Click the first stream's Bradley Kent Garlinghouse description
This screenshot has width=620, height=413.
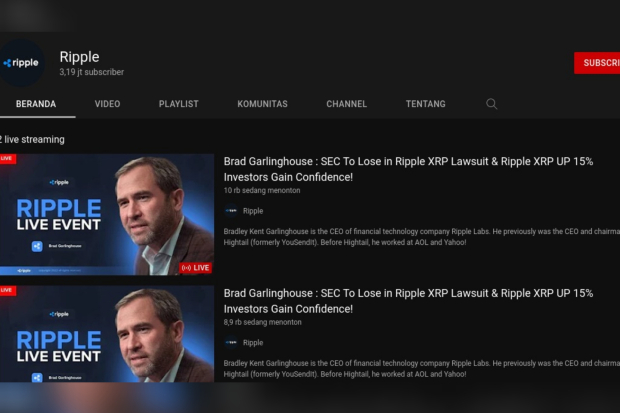[422, 237]
